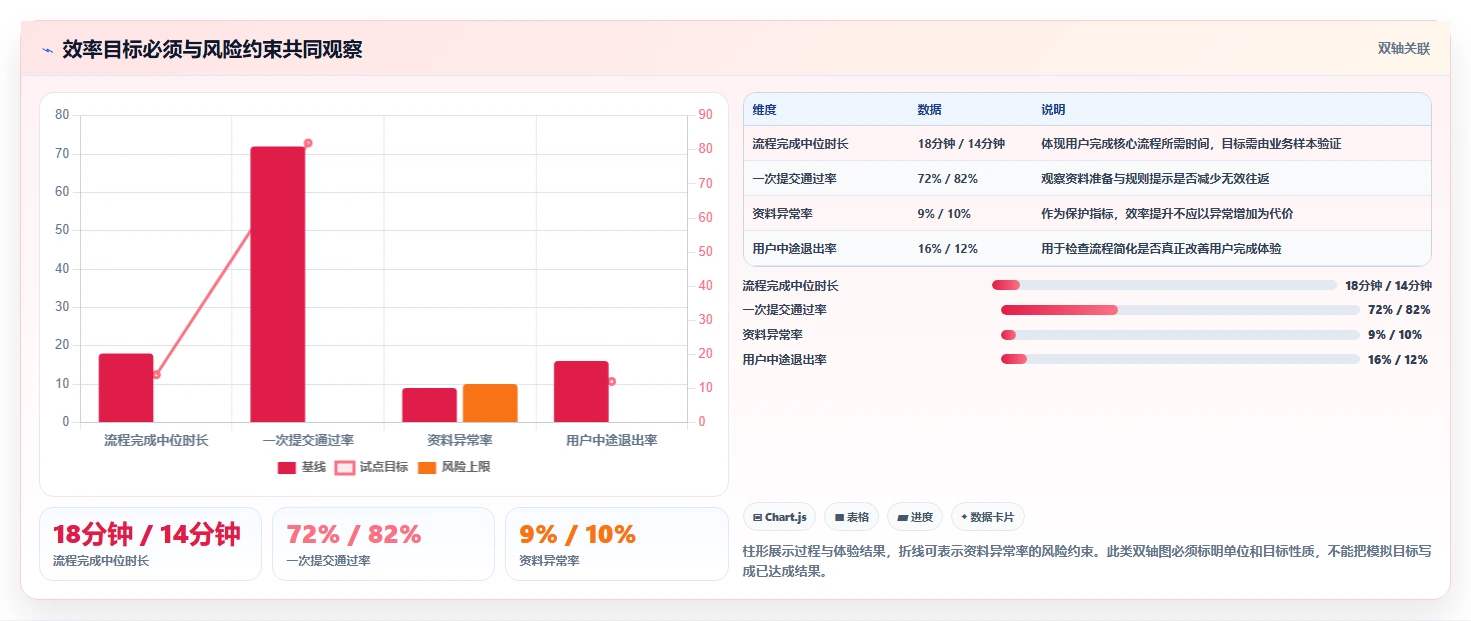Click the 双轴关联 label in header
Viewport: 1471px width, 621px height.
1404,49
